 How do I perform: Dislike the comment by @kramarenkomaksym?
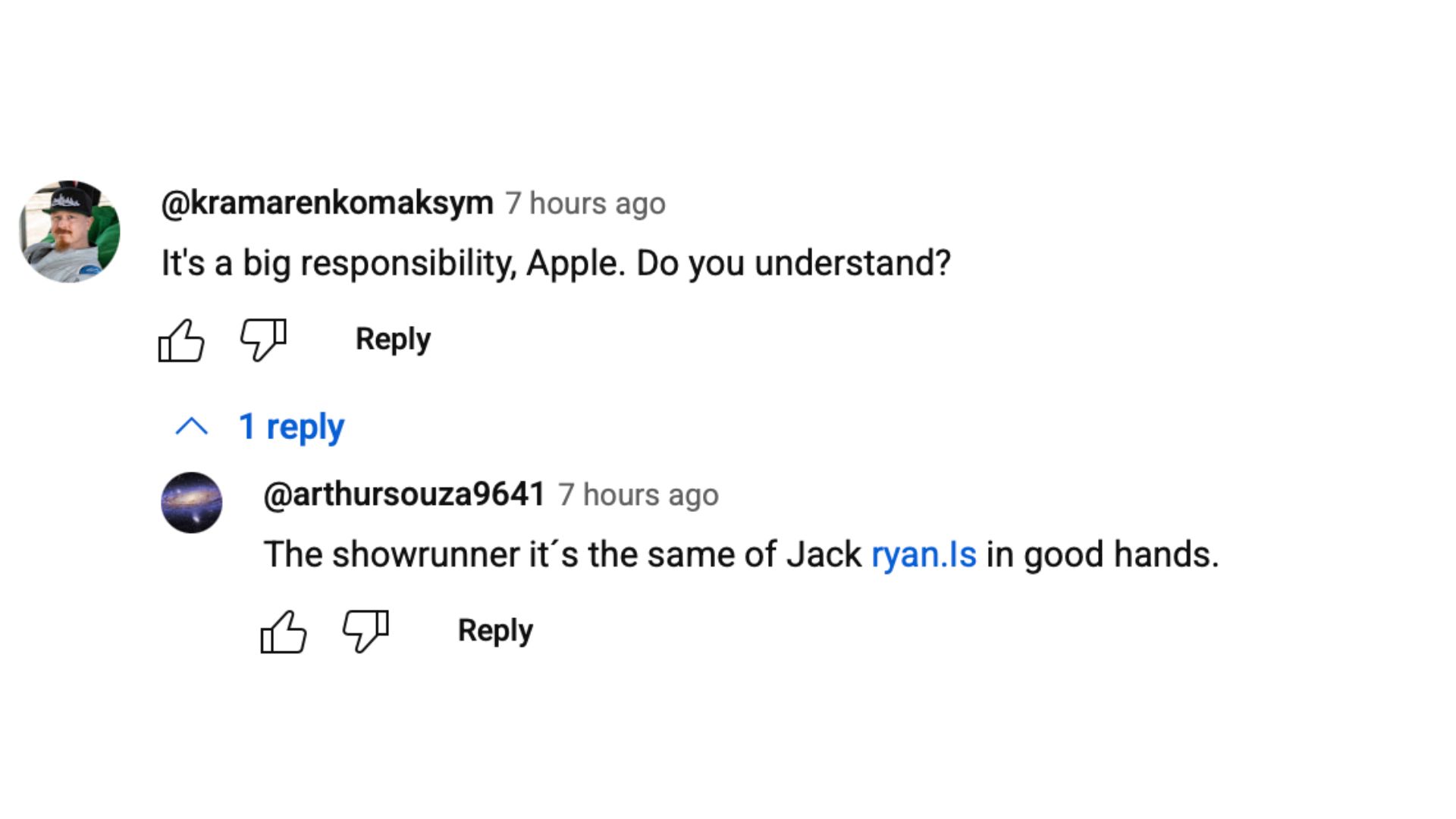tap(263, 340)
